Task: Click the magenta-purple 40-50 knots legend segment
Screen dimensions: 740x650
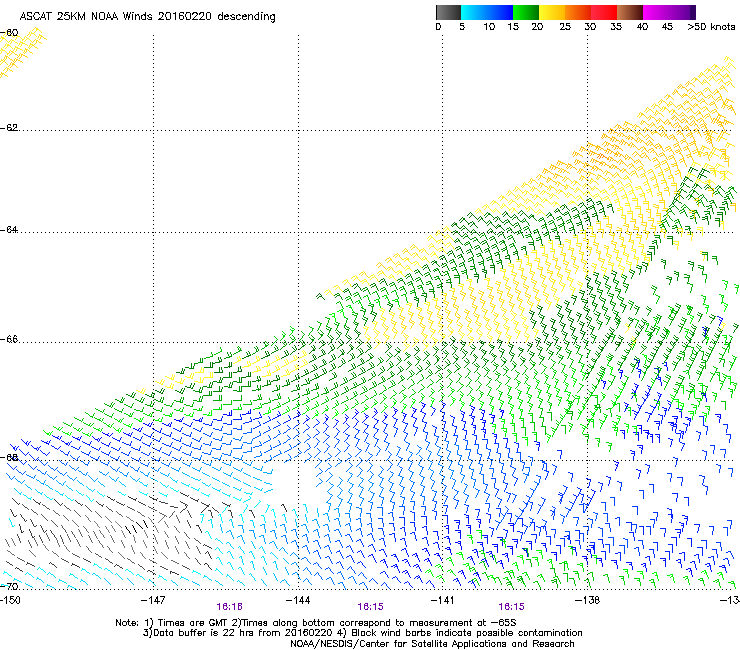Action: (x=669, y=12)
